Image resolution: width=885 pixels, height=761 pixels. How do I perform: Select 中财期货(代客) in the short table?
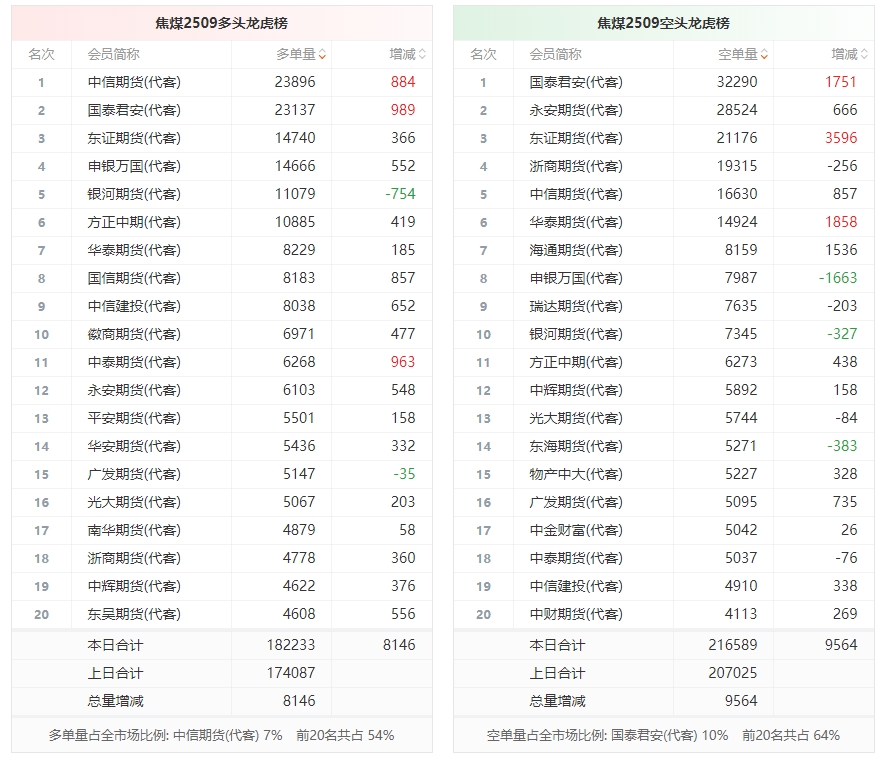[576, 614]
